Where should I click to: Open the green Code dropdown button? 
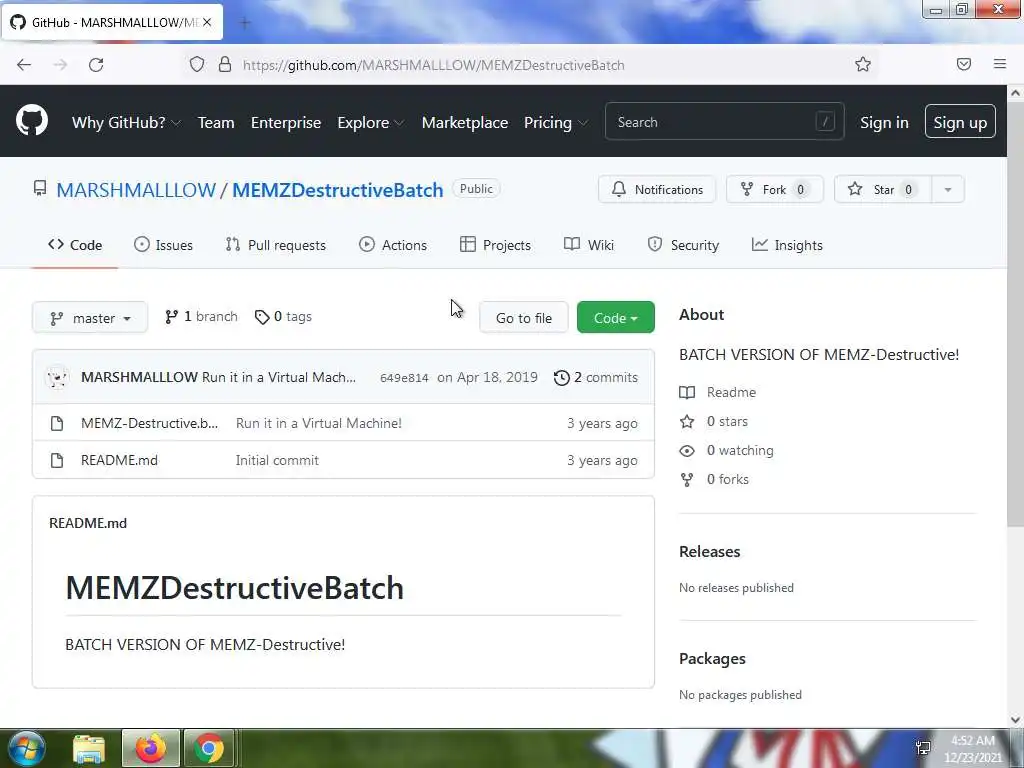click(x=615, y=317)
